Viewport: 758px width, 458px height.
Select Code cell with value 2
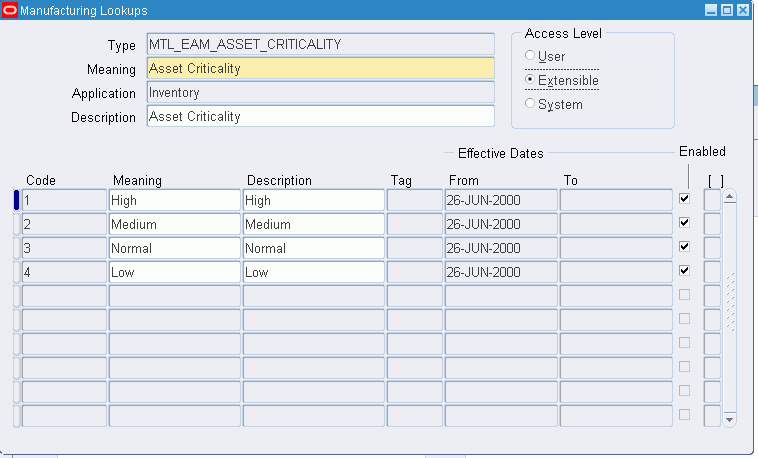64,224
